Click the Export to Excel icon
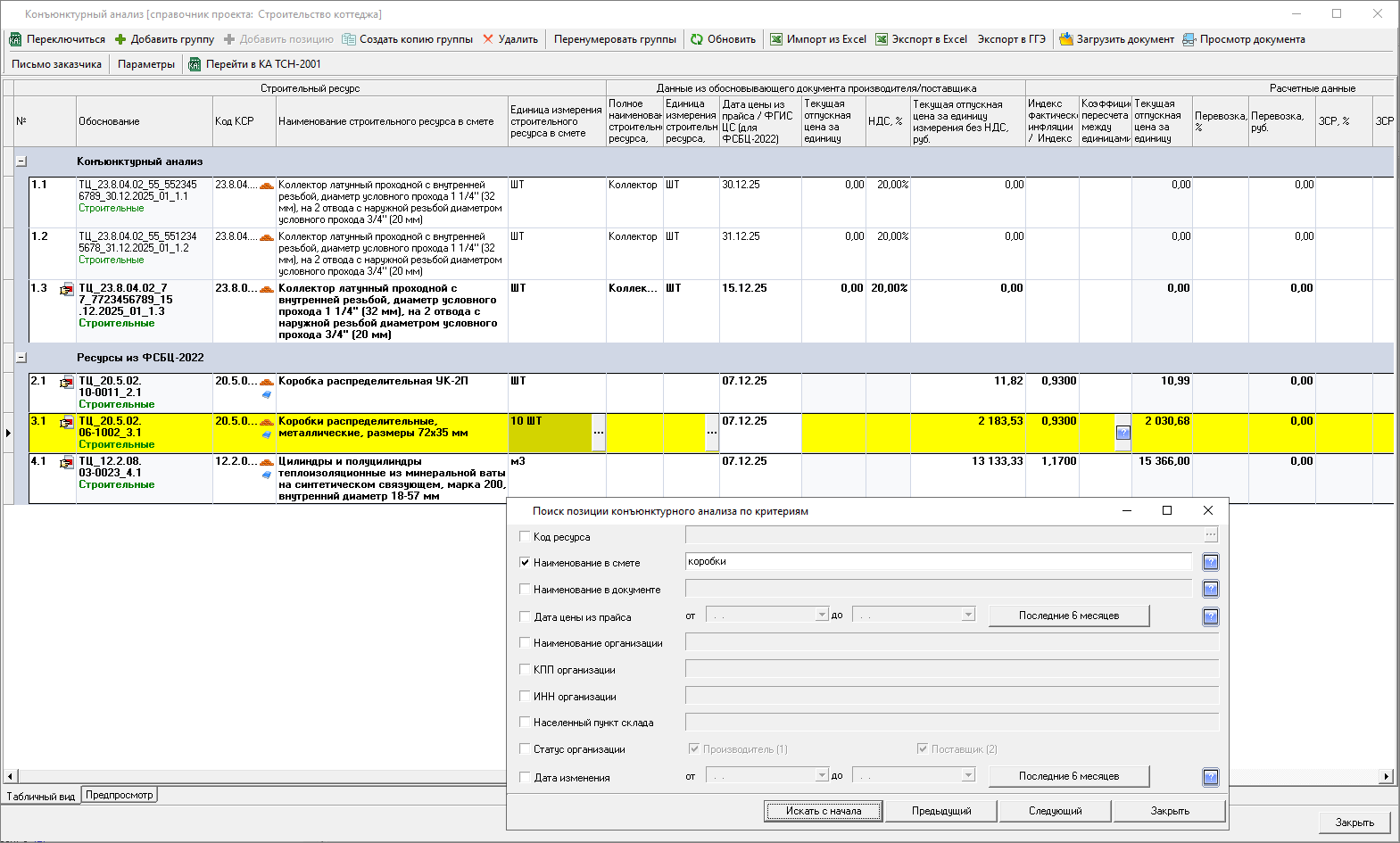 pyautogui.click(x=882, y=39)
